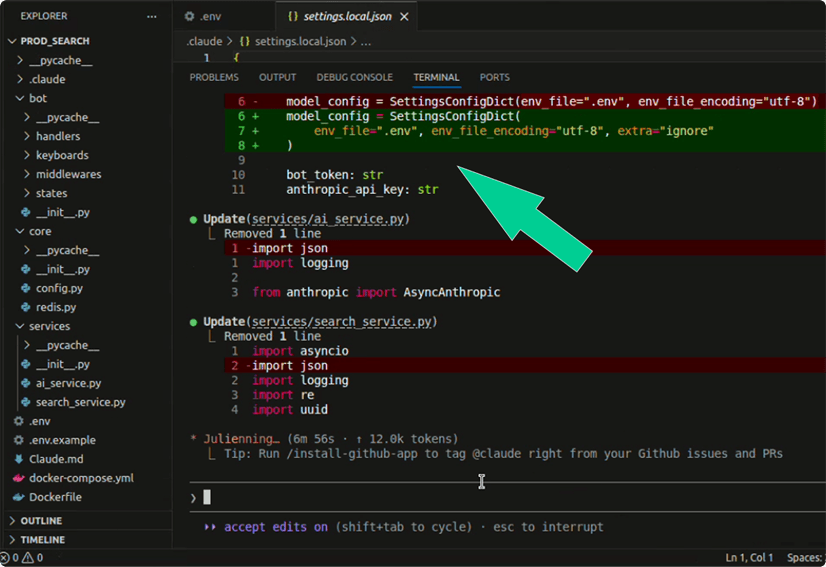This screenshot has height=567, width=826.
Task: Click gear icon next to .env.example
Action: (19, 440)
